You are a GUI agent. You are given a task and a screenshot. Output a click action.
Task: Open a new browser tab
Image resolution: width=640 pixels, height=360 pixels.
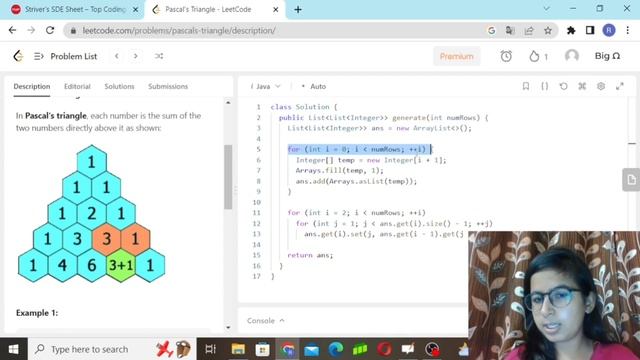coord(298,9)
